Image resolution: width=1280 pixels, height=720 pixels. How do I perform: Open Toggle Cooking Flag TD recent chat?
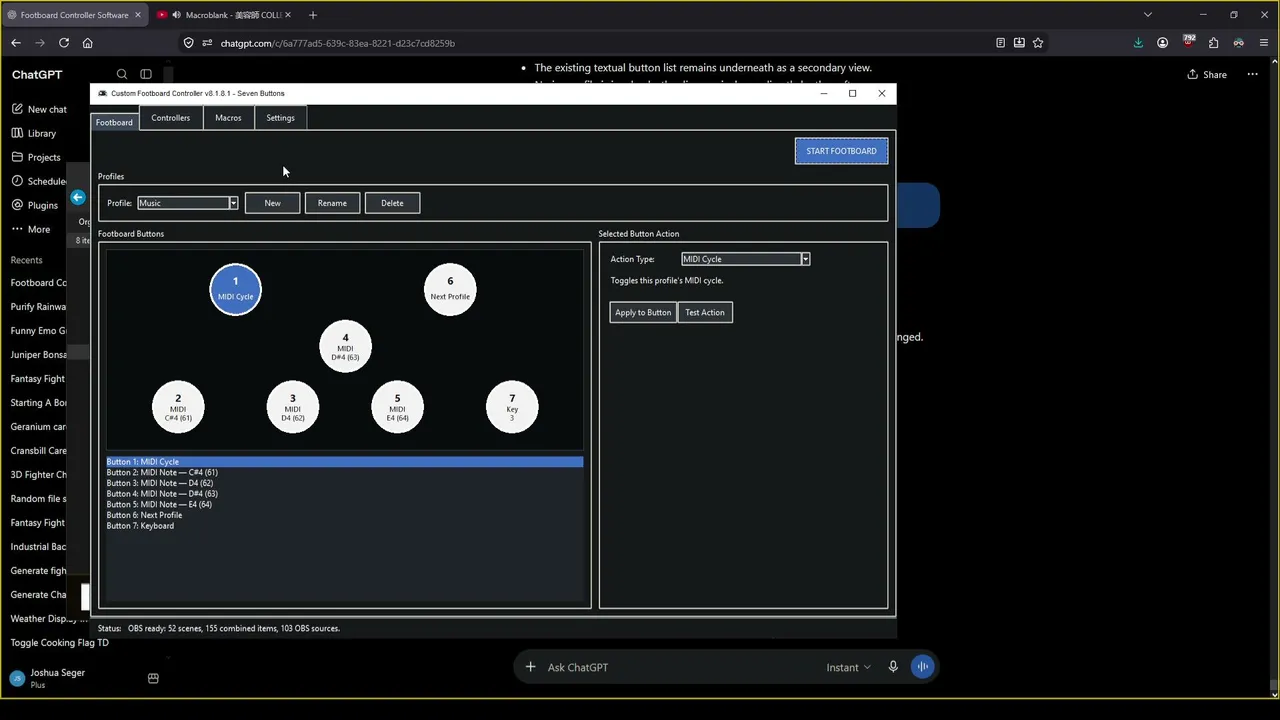click(x=59, y=643)
